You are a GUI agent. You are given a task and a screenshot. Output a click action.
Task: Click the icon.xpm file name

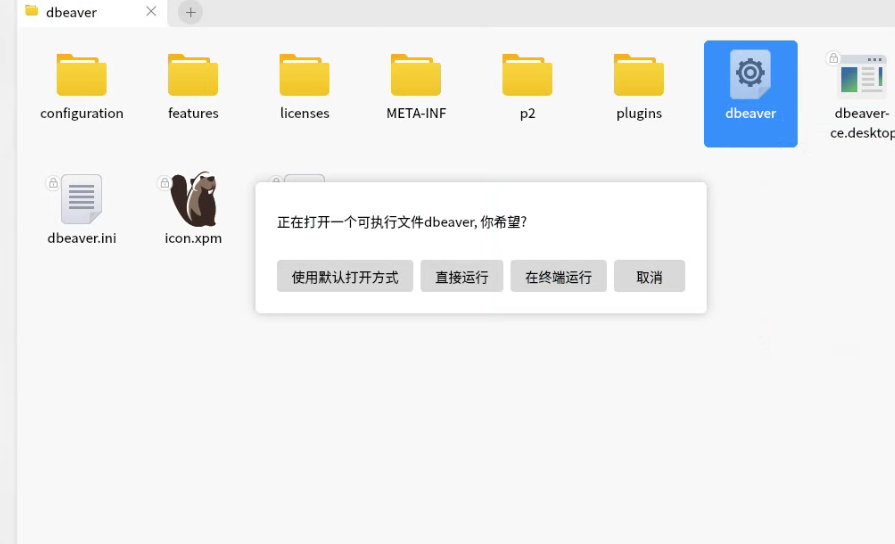193,238
